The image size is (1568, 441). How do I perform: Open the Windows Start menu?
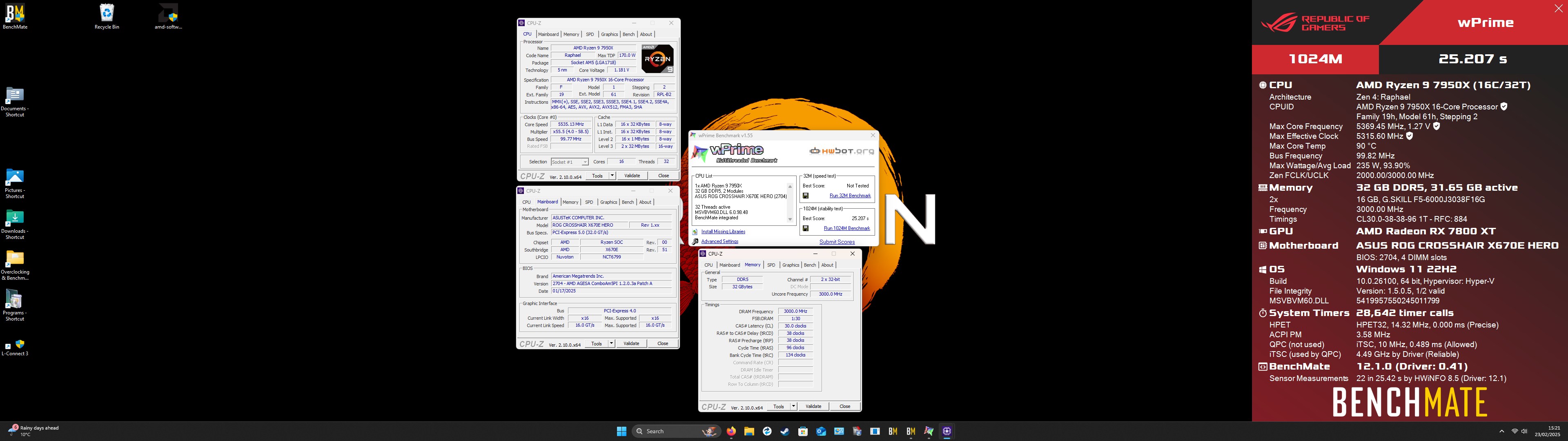tap(621, 431)
